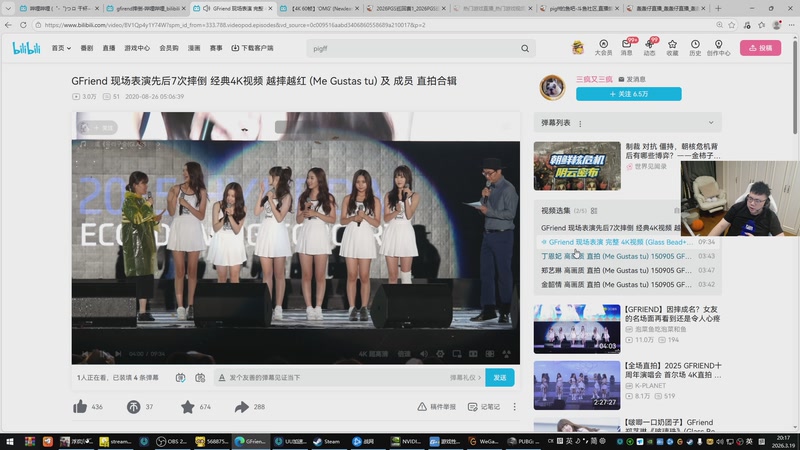Open 番剧 navigation item

pyautogui.click(x=87, y=48)
